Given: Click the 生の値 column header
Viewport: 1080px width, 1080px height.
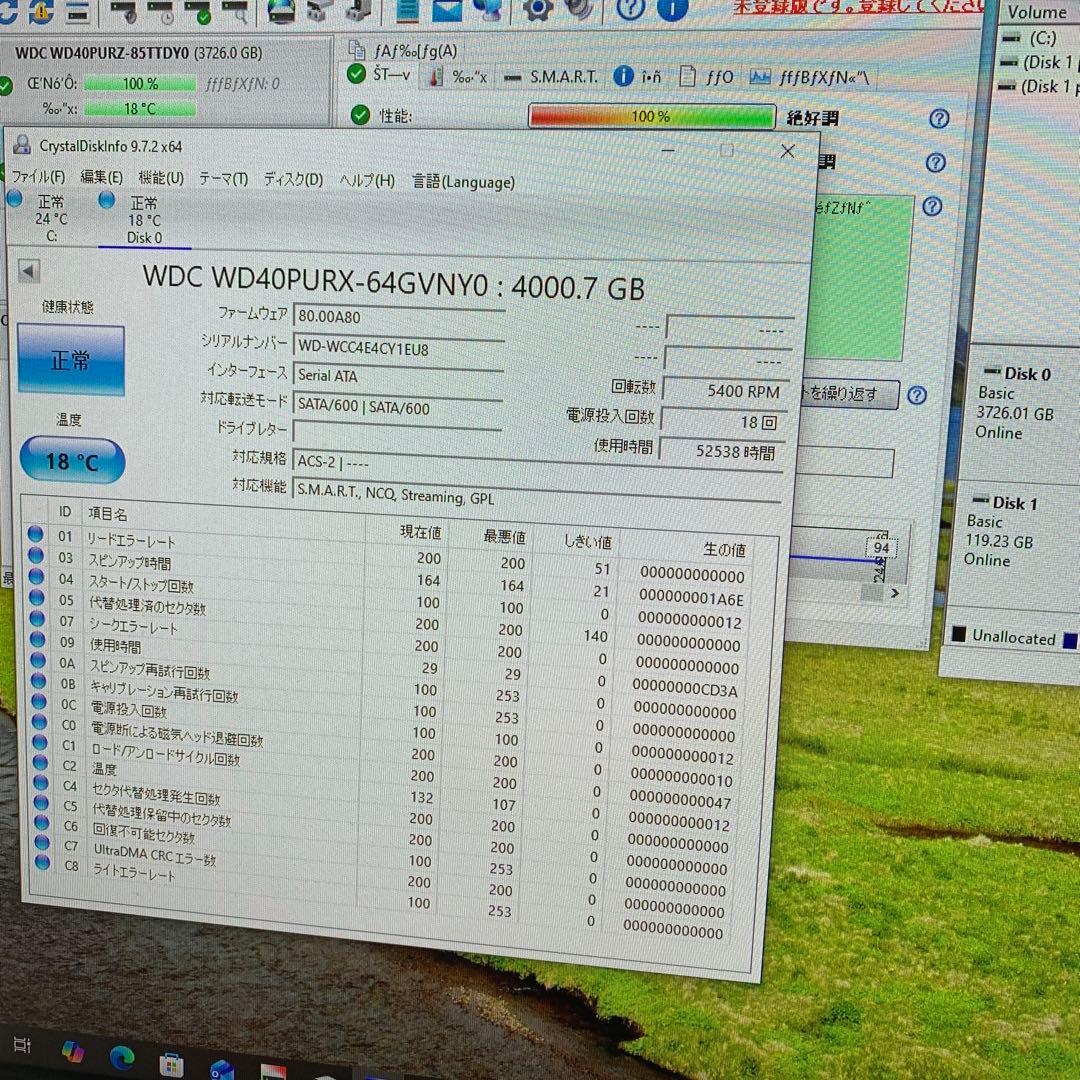Looking at the screenshot, I should 724,549.
